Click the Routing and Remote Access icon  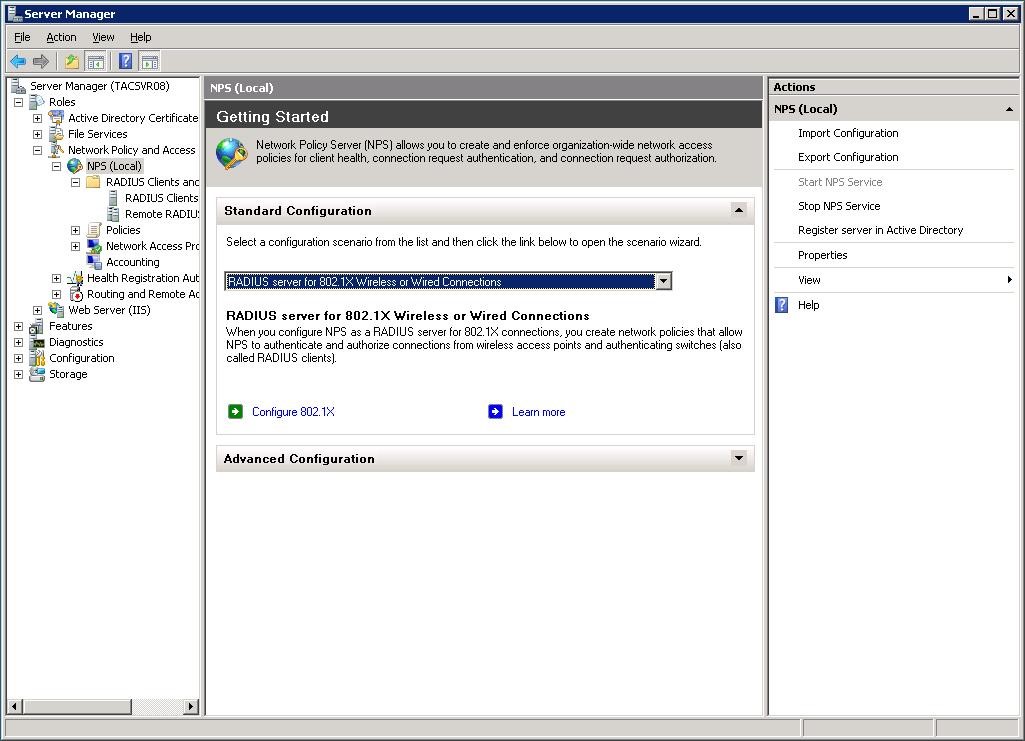pos(76,294)
